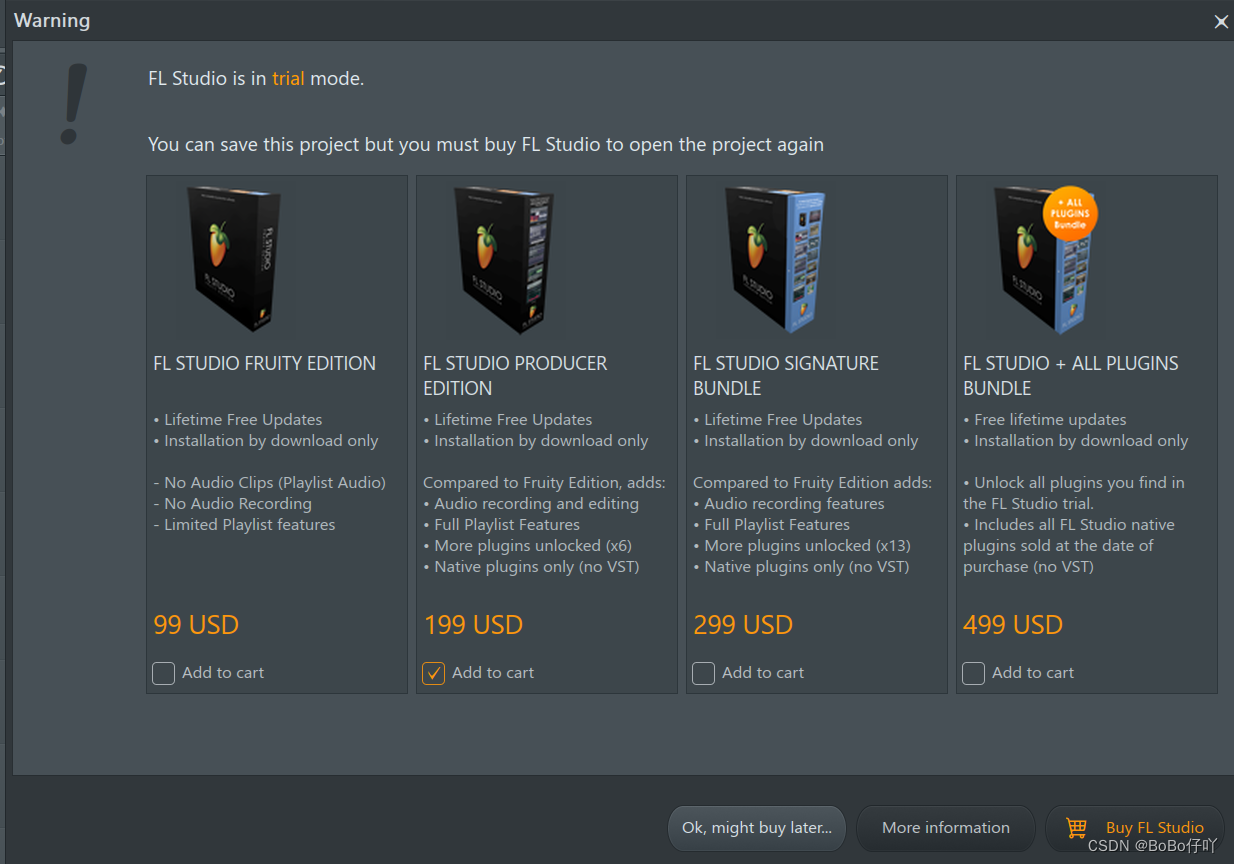Close the Warning dialog
The width and height of the screenshot is (1234, 864).
pyautogui.click(x=1221, y=22)
